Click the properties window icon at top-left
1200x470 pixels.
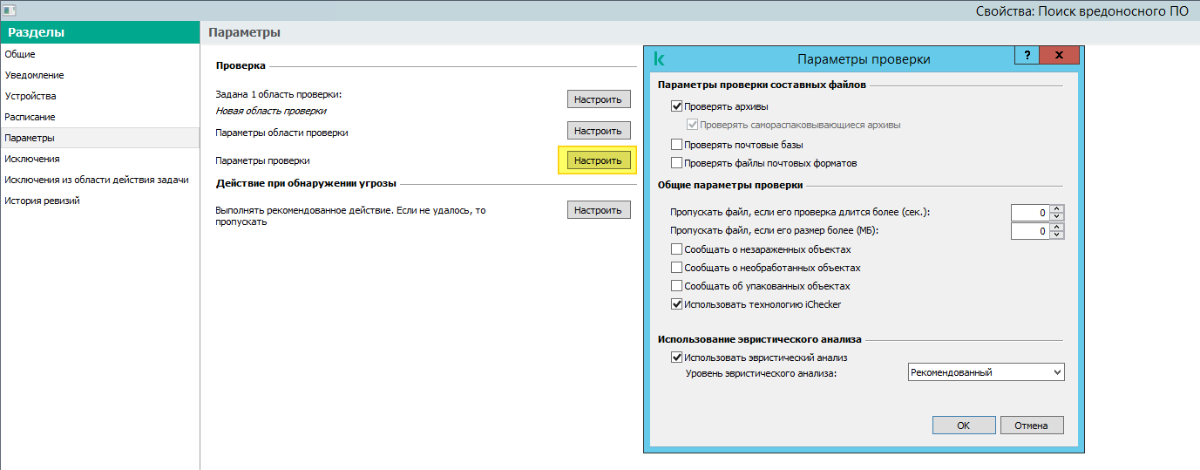(x=9, y=9)
